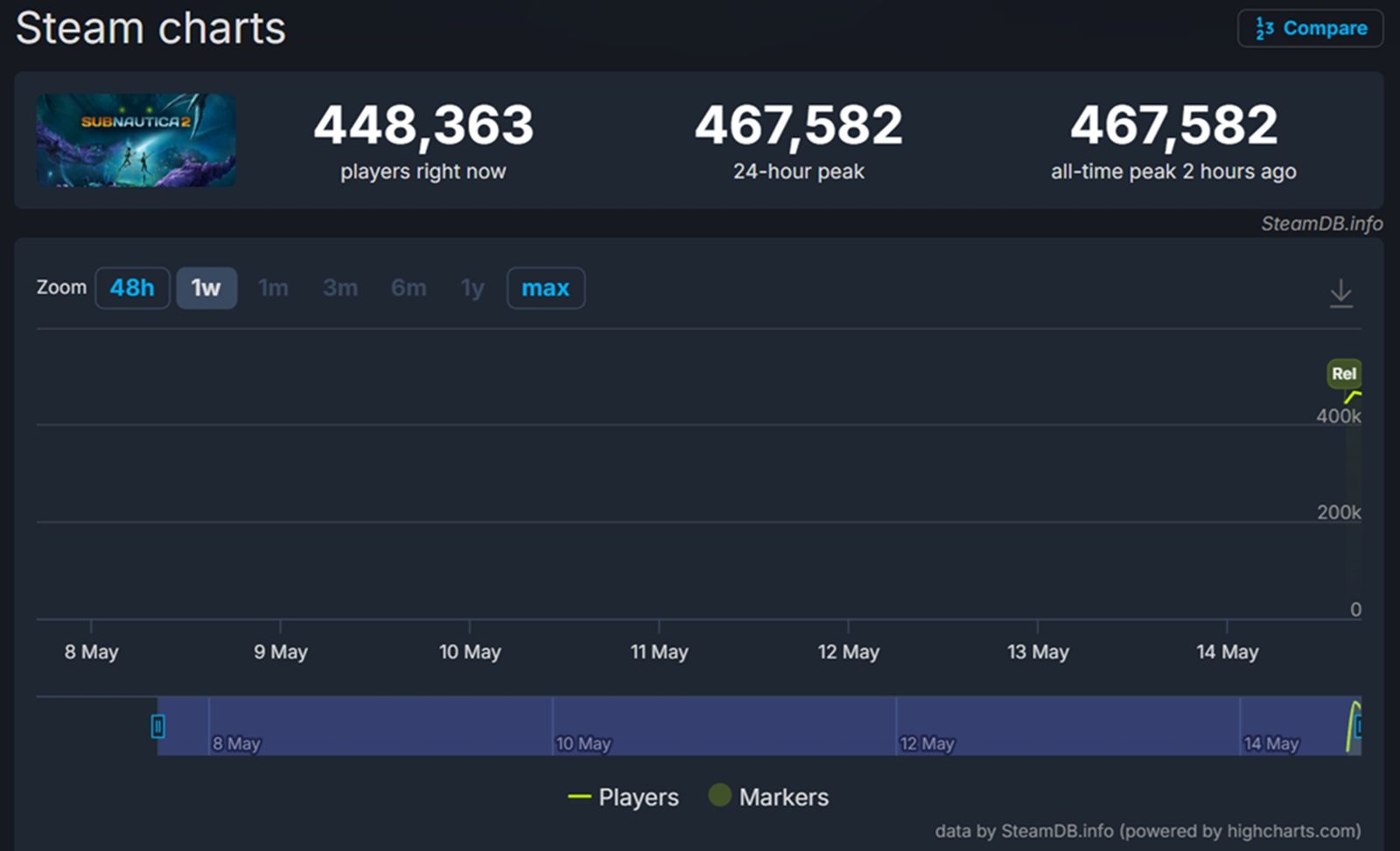This screenshot has height=851, width=1400.
Task: Click the 200k y-axis label
Action: (1339, 513)
